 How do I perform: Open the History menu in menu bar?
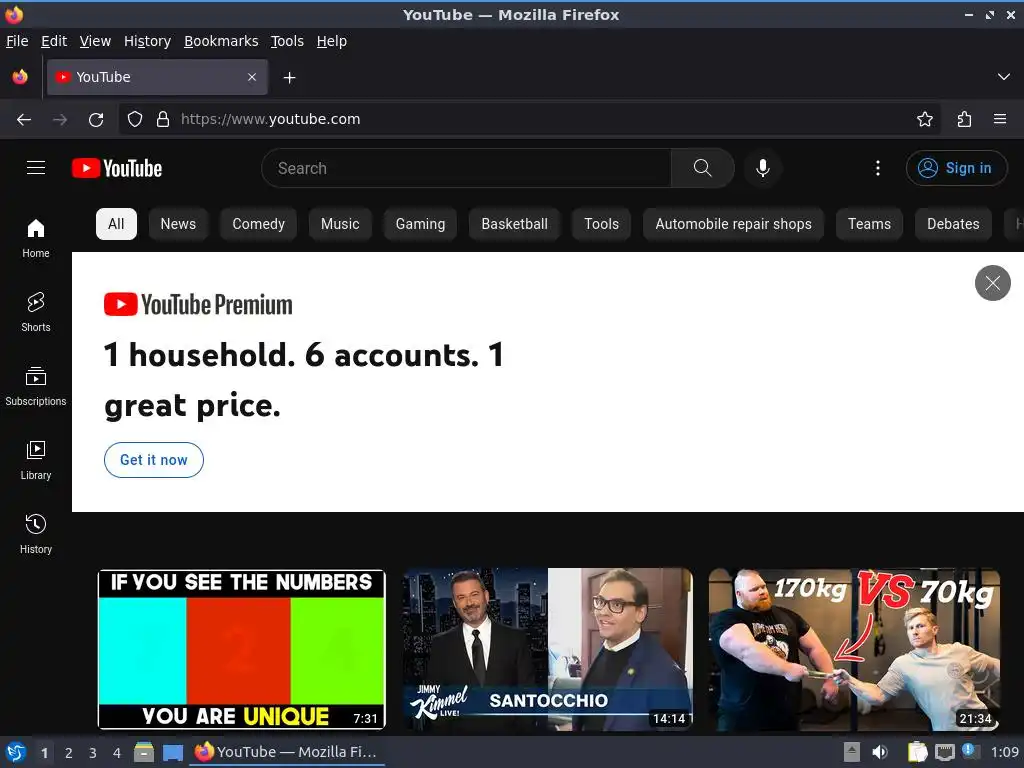(148, 41)
